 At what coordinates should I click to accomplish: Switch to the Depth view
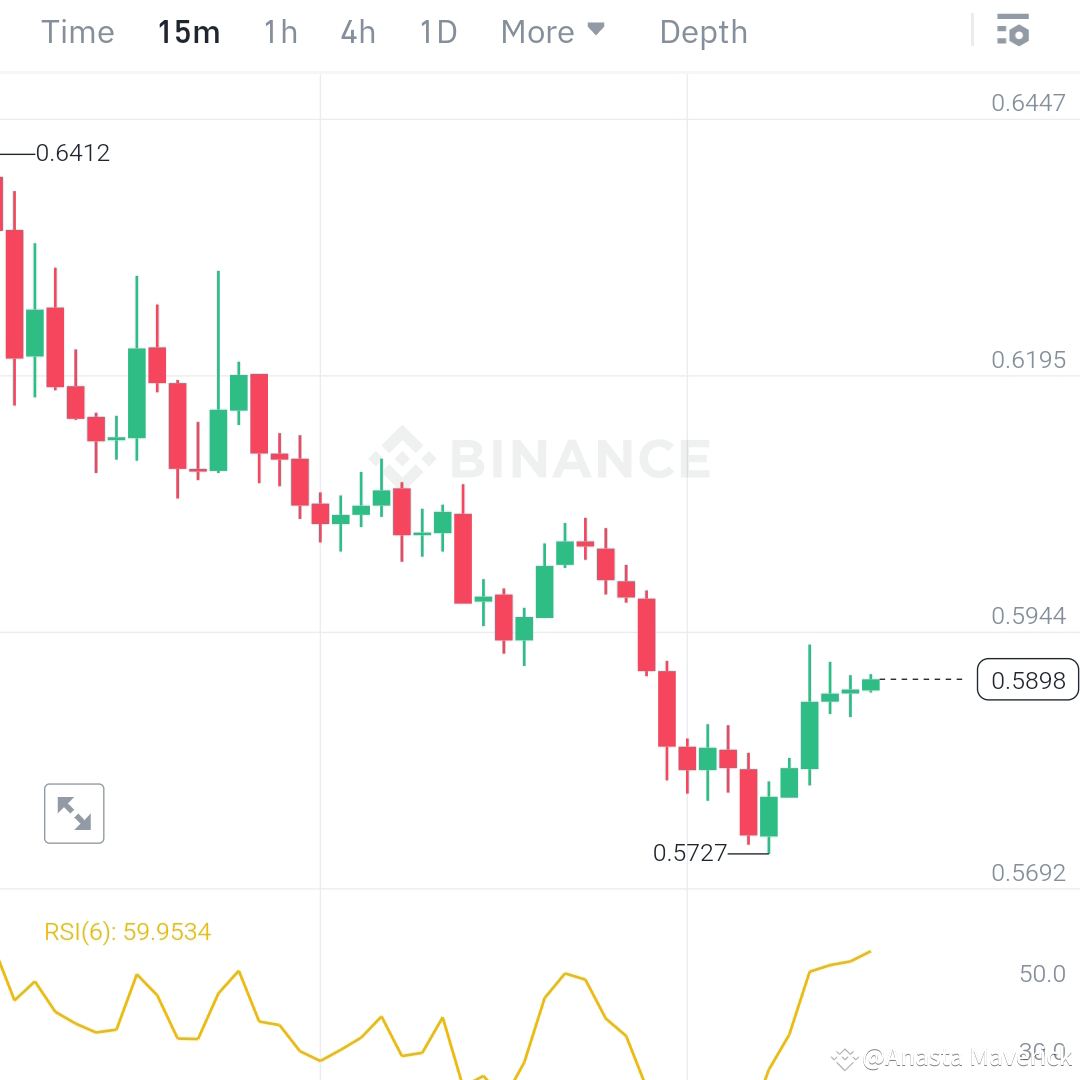[x=703, y=31]
